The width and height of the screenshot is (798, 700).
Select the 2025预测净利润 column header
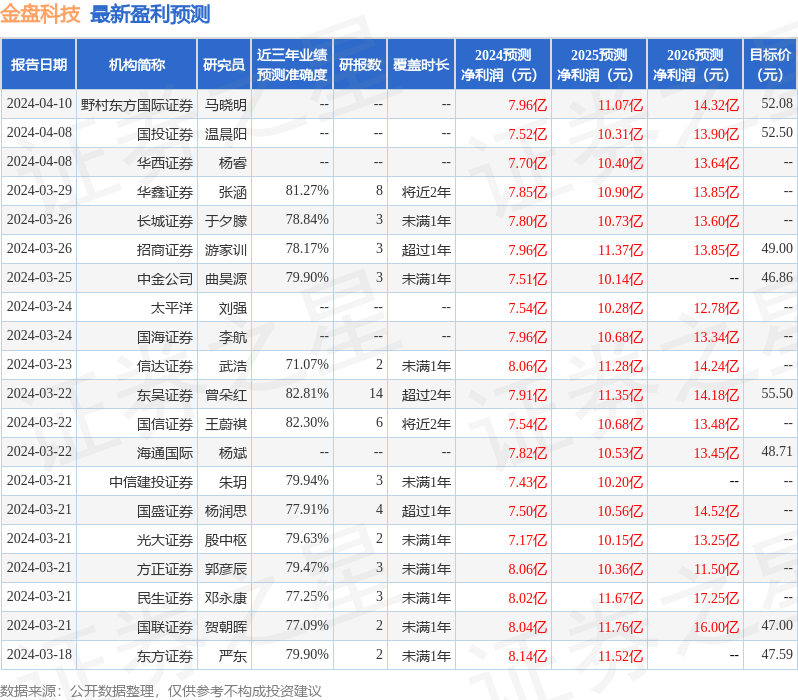(x=599, y=65)
